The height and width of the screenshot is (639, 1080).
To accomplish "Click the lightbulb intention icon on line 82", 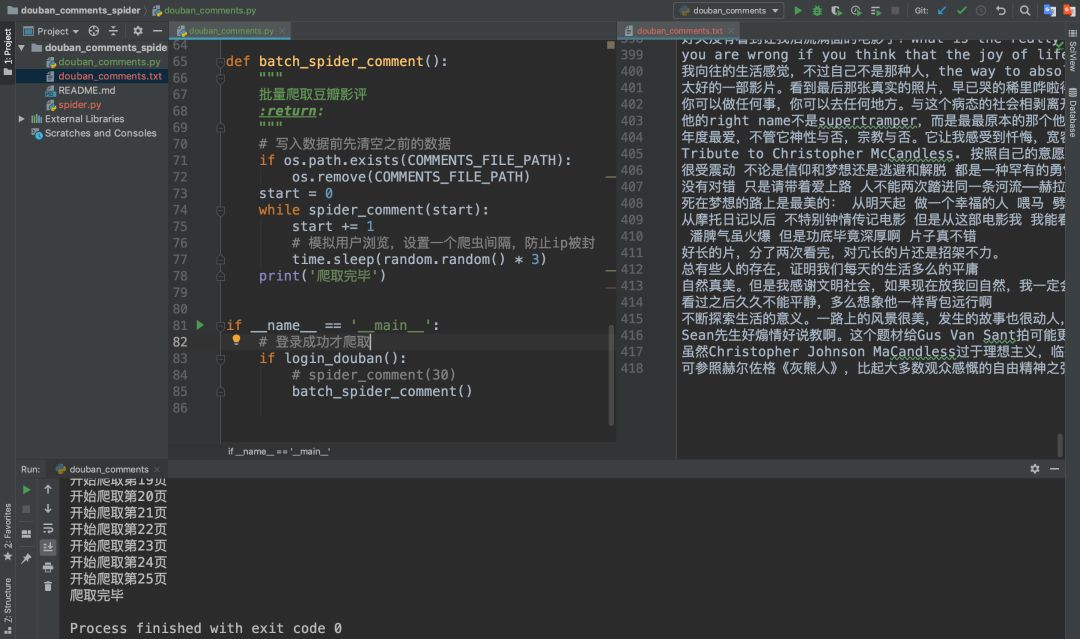I will (x=236, y=339).
